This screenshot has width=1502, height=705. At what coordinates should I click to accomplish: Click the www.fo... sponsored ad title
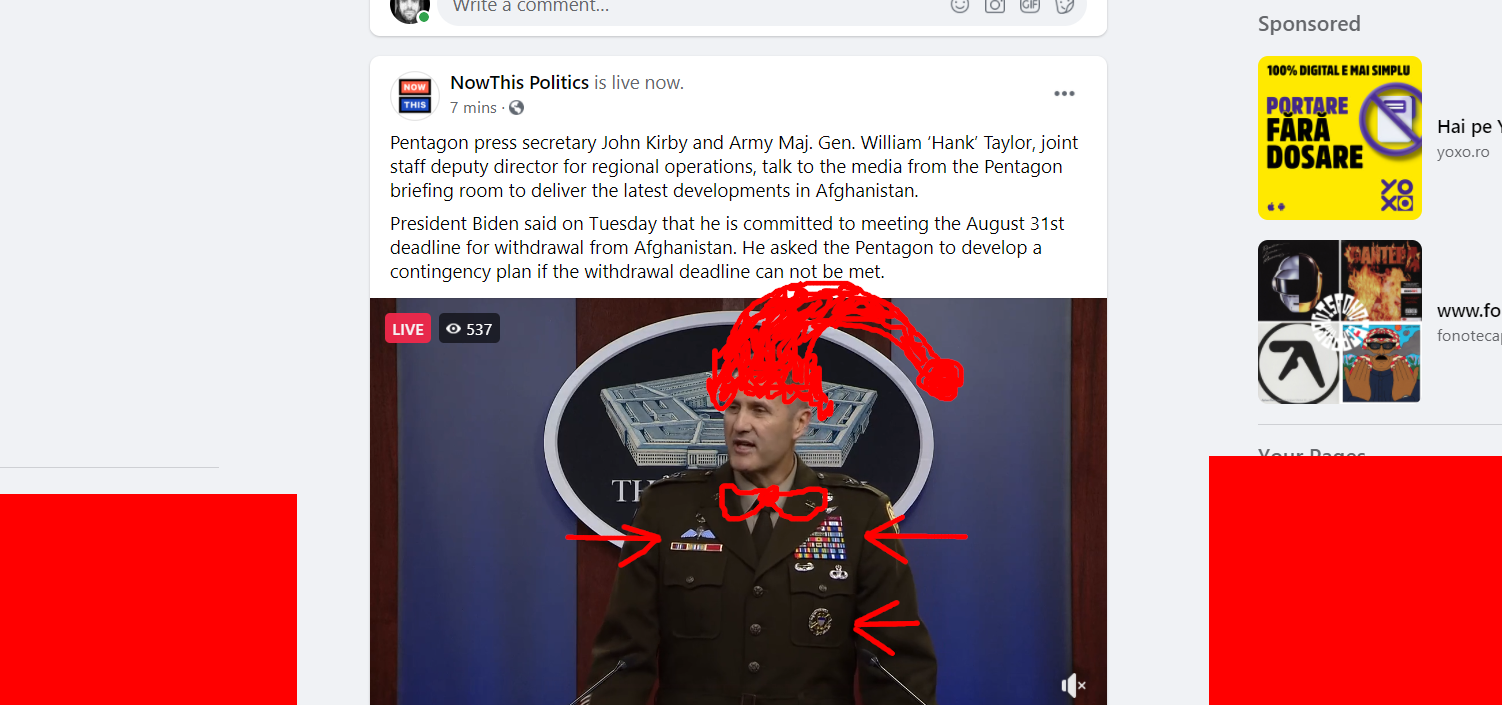1469,311
